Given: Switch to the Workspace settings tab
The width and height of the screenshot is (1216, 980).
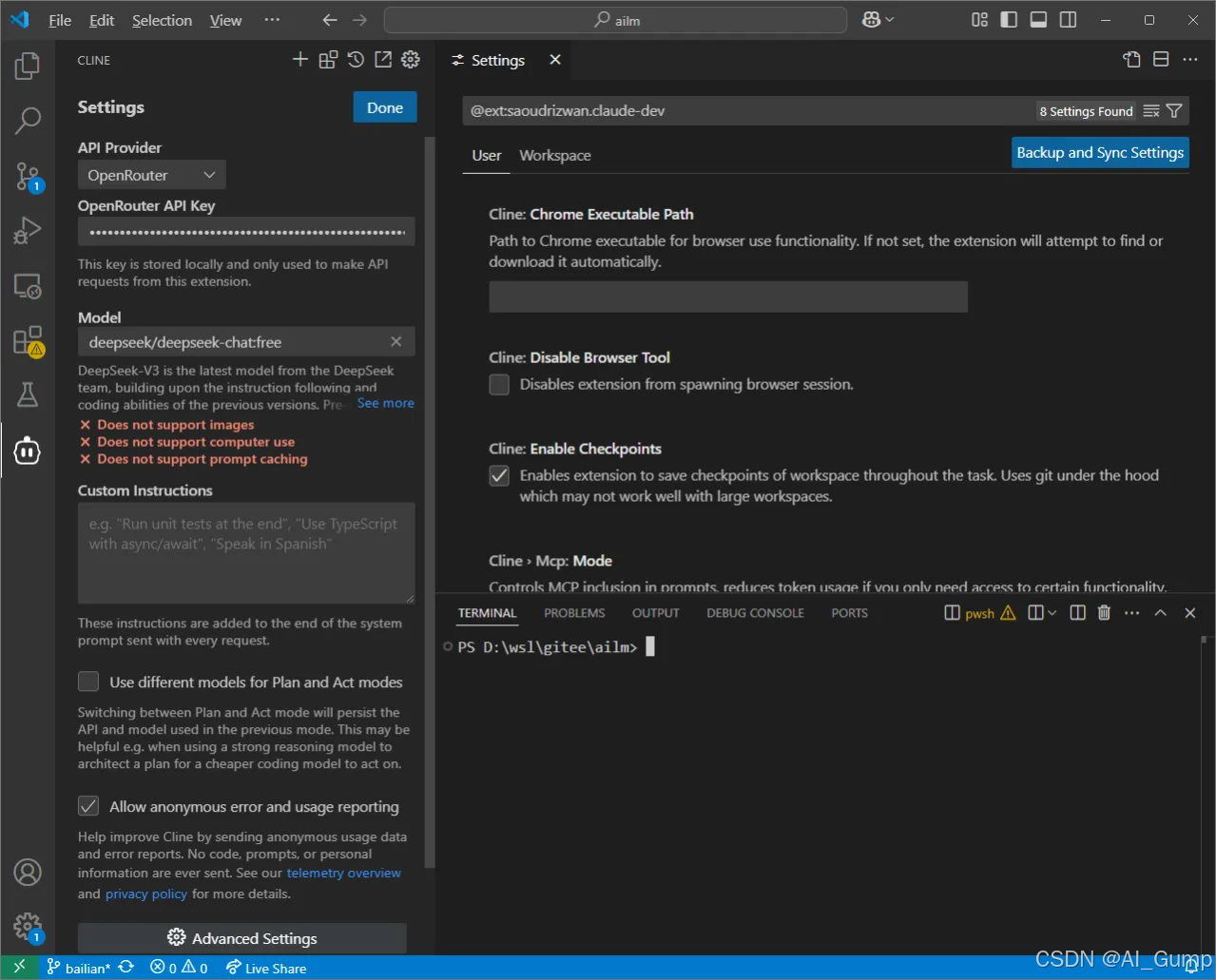Looking at the screenshot, I should click(555, 155).
